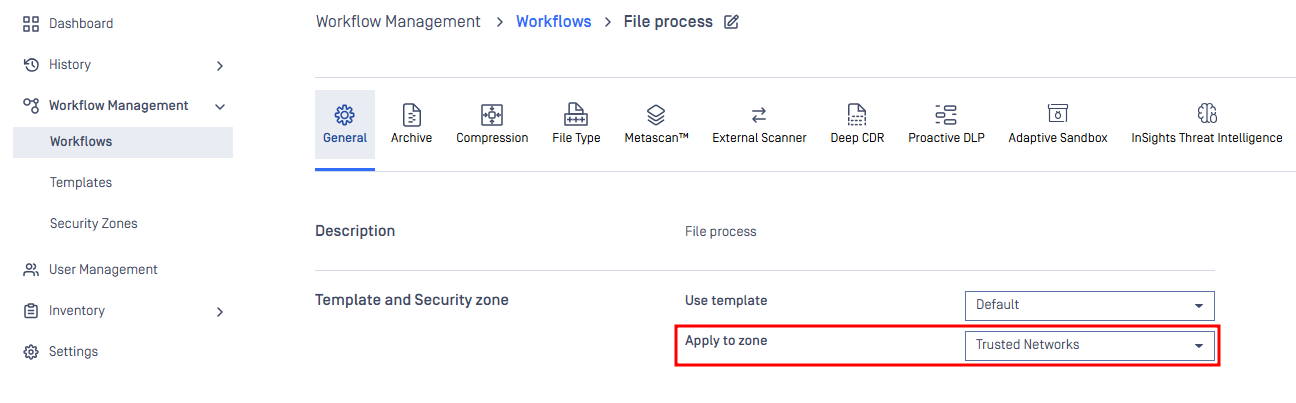Open the Apply to zone dropdown

[1089, 346]
